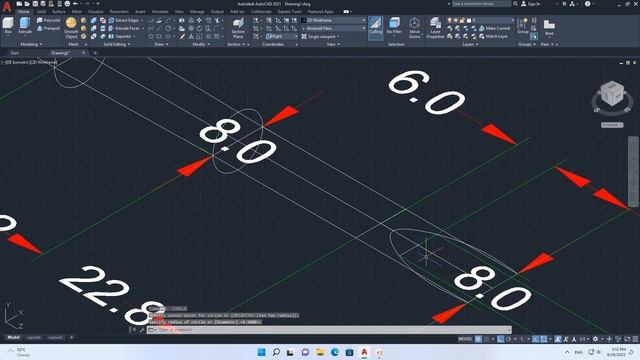Open the layer name dropdown list
The image size is (640, 360).
[480, 20]
